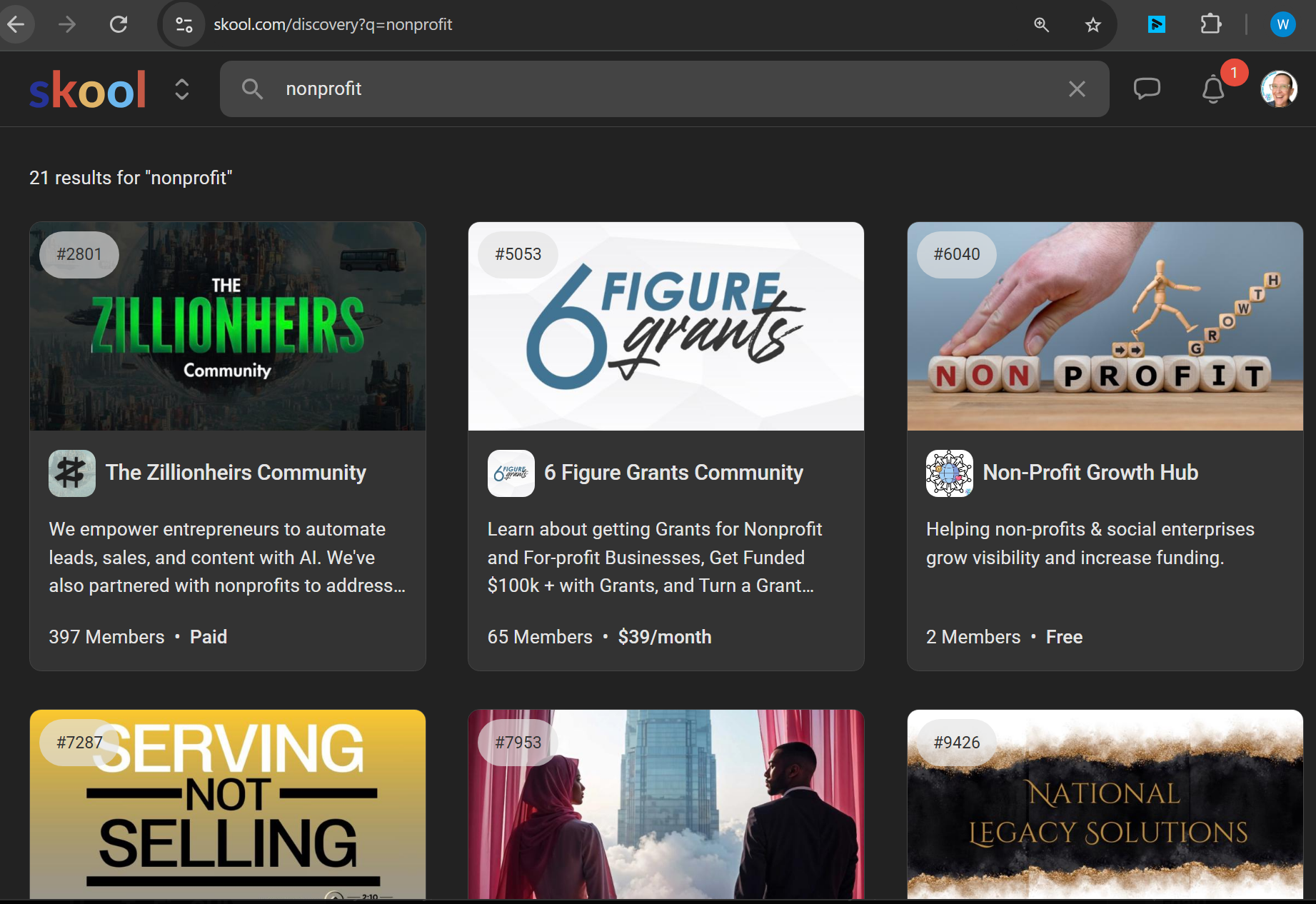Expand browser extensions puzzle menu

point(1211,24)
